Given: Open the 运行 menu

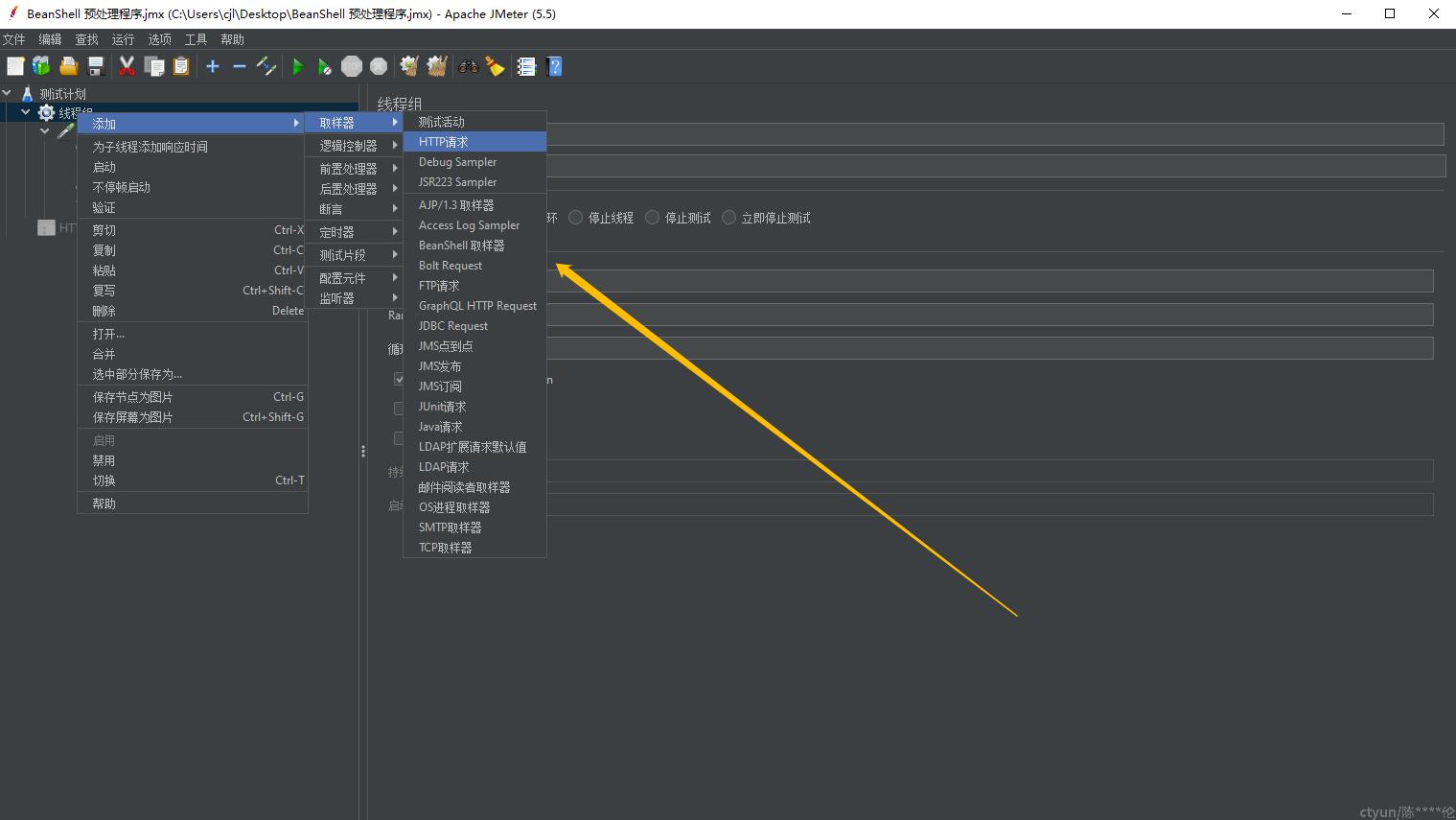Looking at the screenshot, I should (123, 39).
